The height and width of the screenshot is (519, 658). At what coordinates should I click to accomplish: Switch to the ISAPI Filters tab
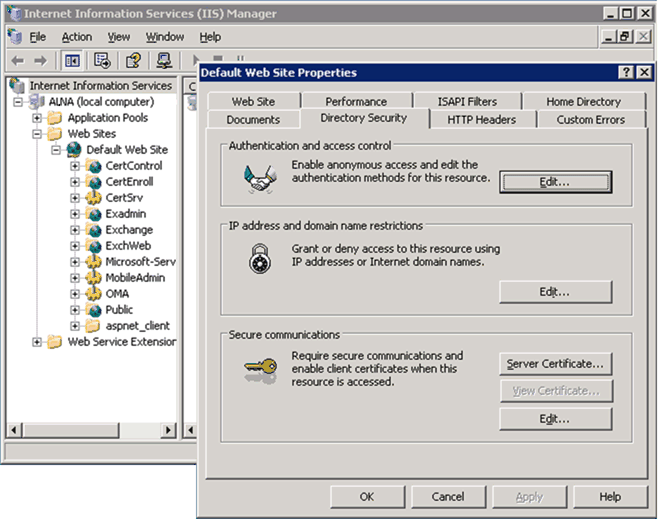tap(467, 102)
